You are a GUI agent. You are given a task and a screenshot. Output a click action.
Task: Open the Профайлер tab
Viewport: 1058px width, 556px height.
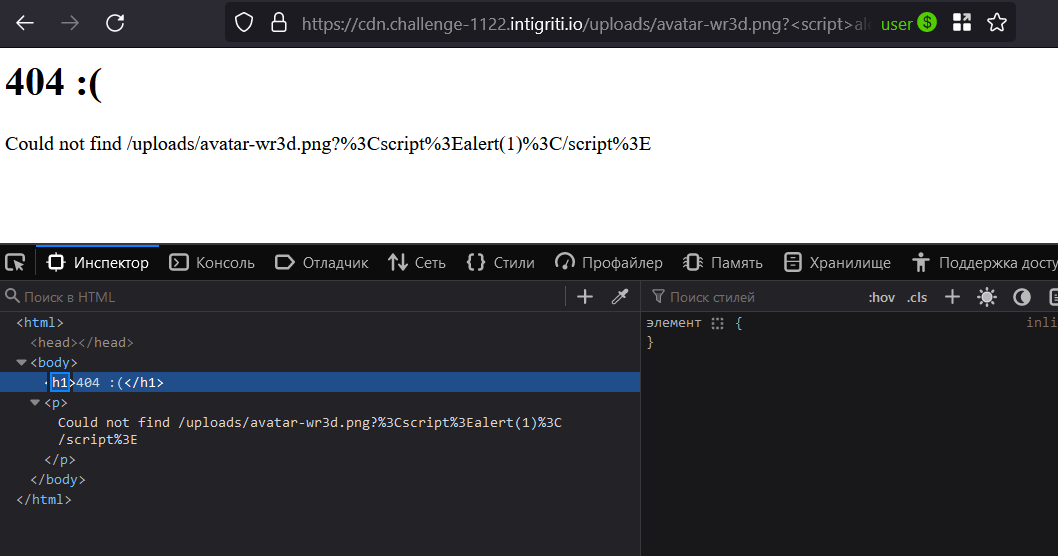click(x=609, y=262)
